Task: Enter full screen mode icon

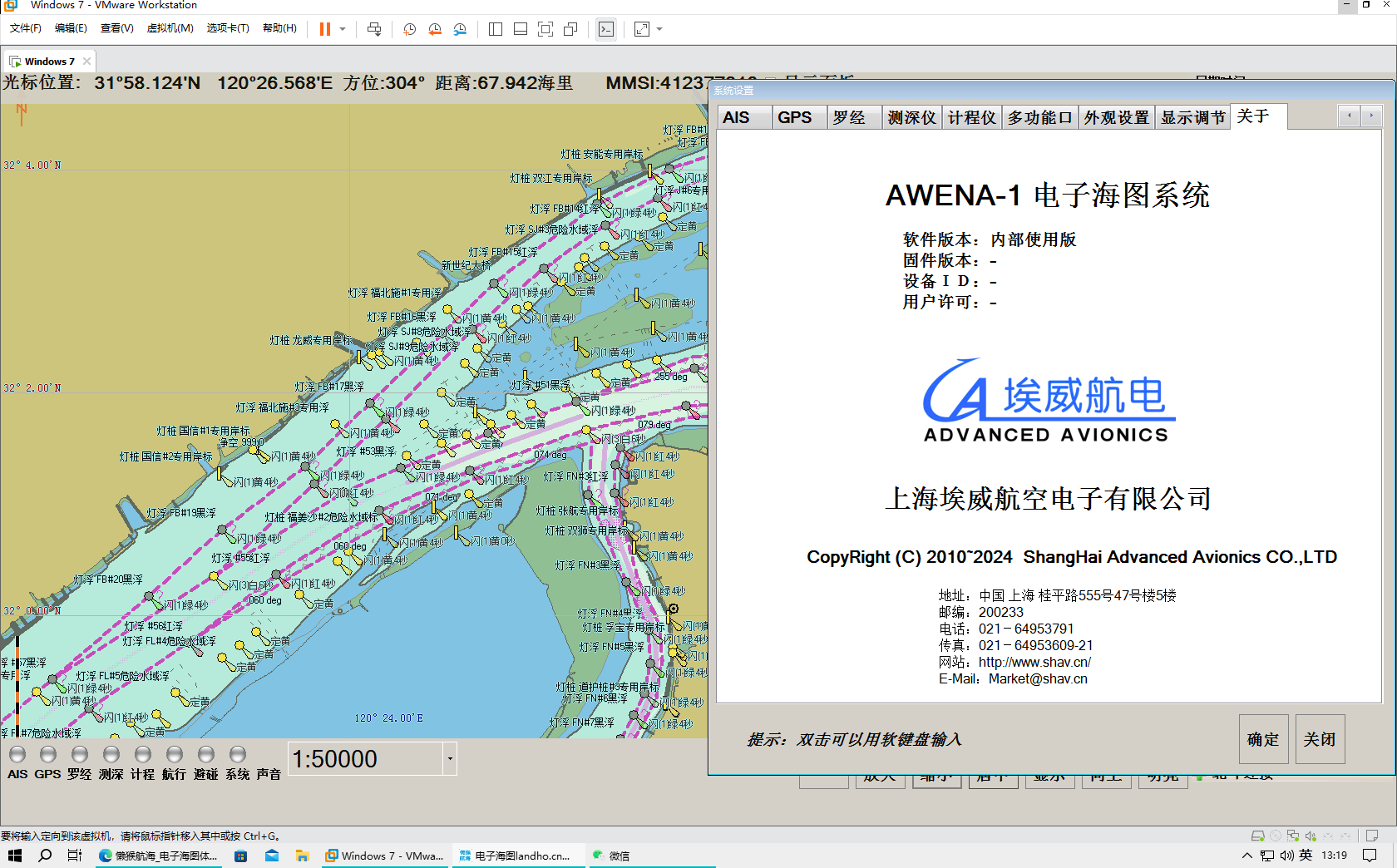Action: 545,29
